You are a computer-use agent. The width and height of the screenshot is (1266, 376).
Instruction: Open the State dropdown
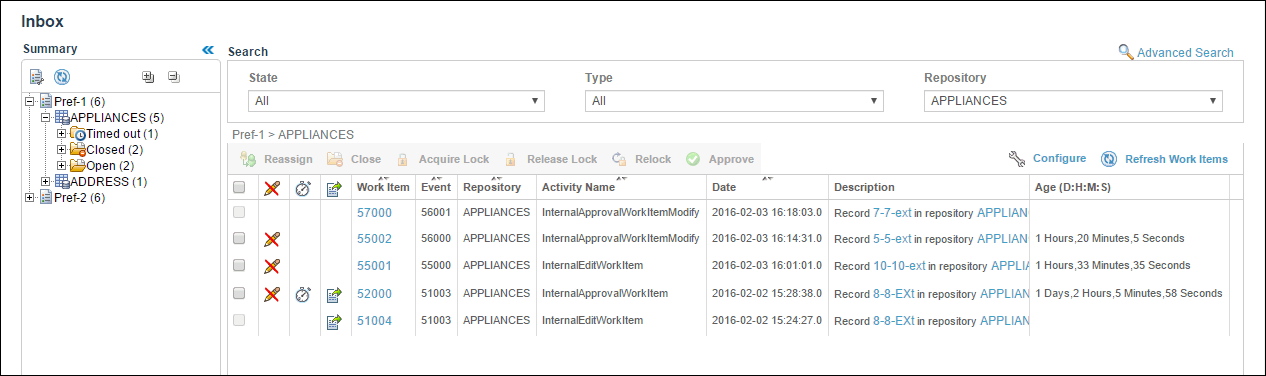tap(396, 101)
